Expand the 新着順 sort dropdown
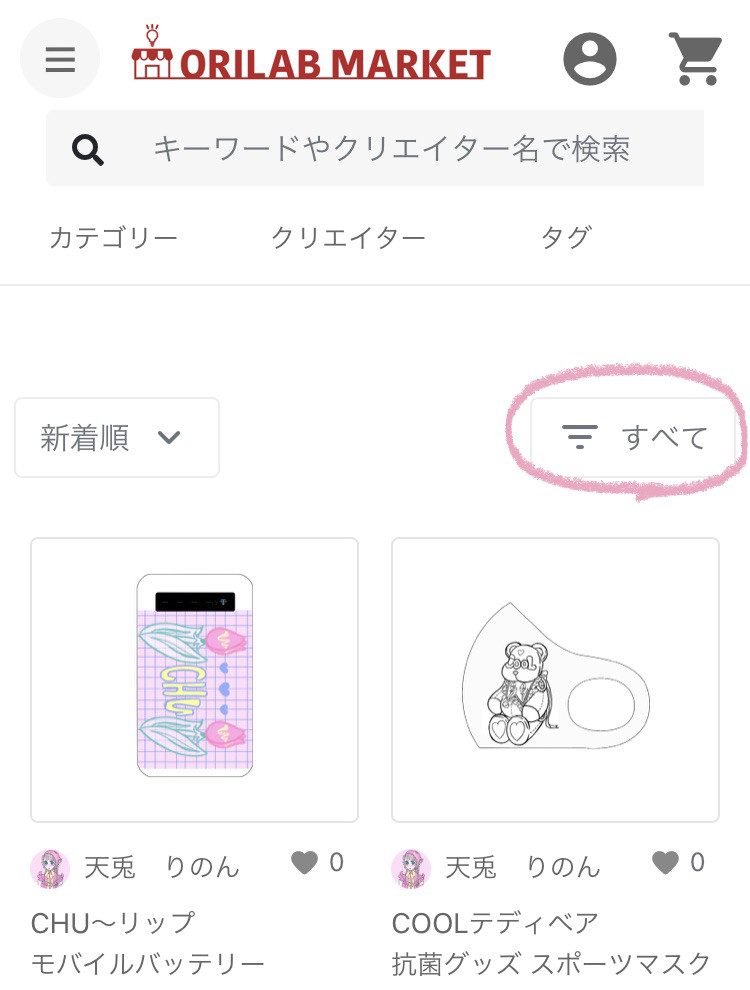Viewport: 750px width, 990px height. tap(116, 437)
